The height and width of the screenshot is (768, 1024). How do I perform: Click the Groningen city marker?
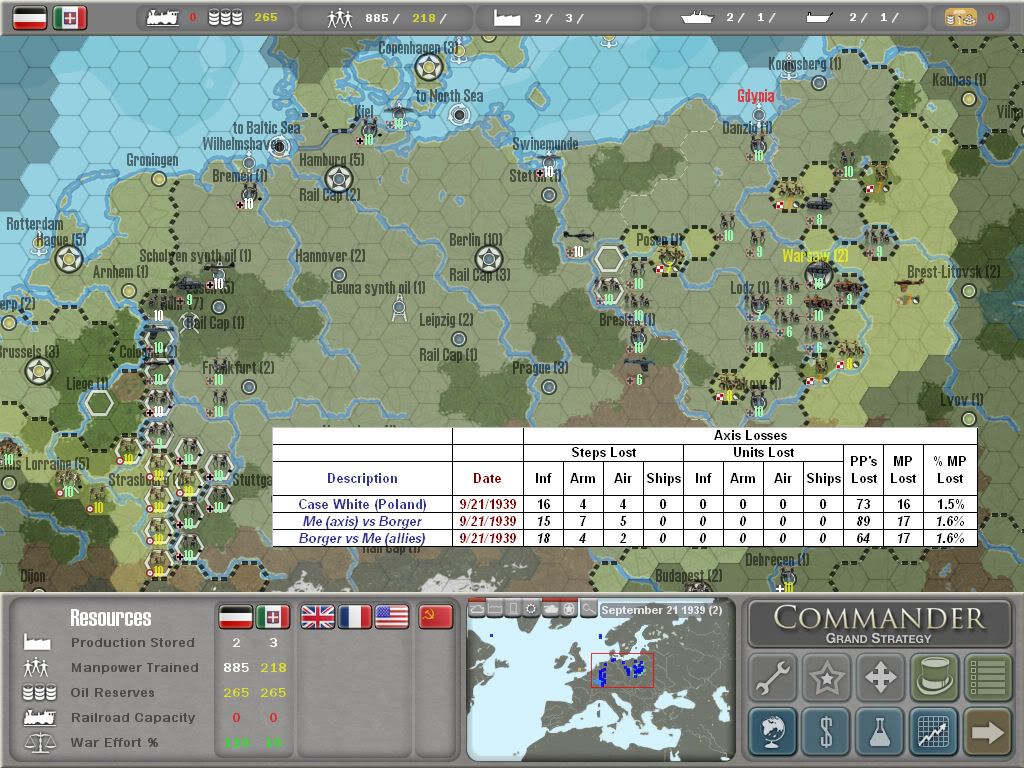(159, 179)
